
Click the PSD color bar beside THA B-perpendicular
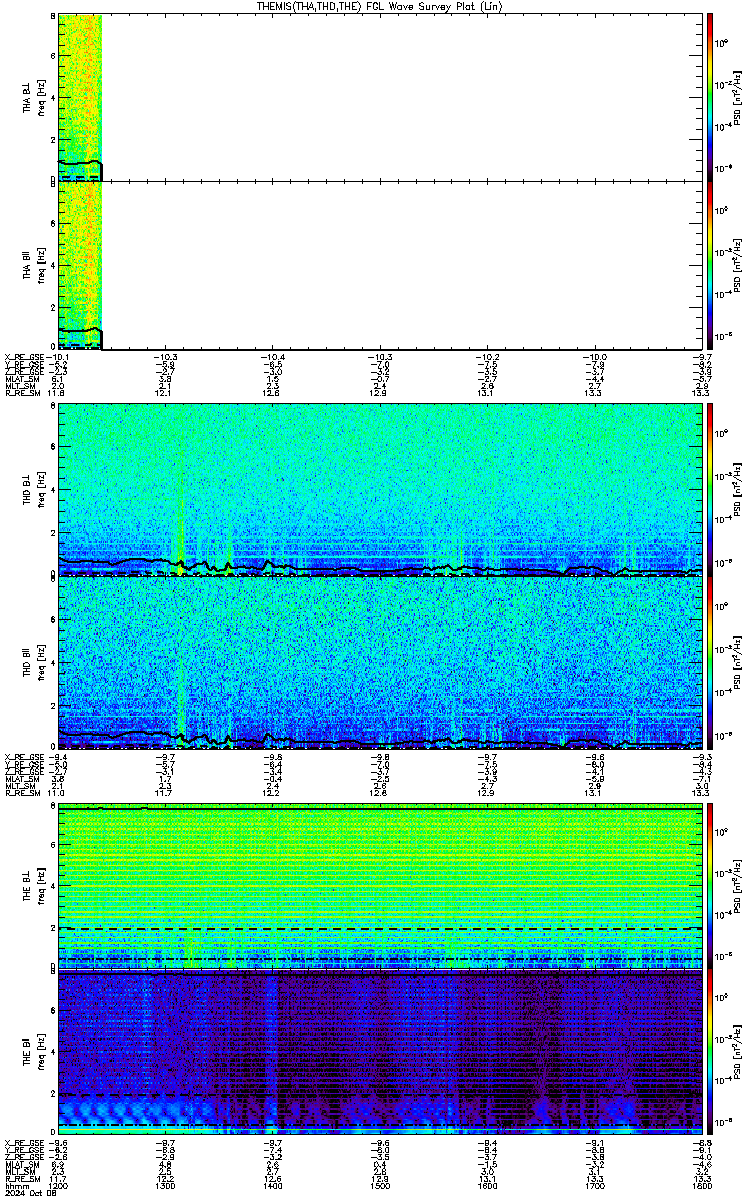point(710,97)
